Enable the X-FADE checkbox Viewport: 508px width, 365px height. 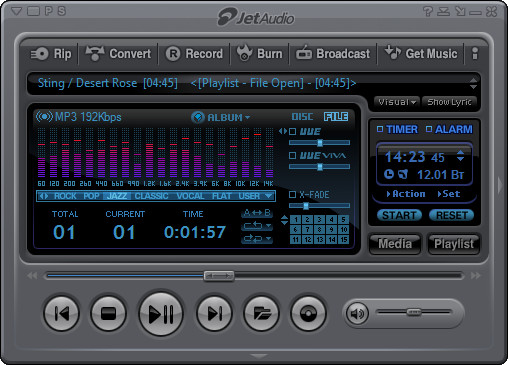point(292,194)
